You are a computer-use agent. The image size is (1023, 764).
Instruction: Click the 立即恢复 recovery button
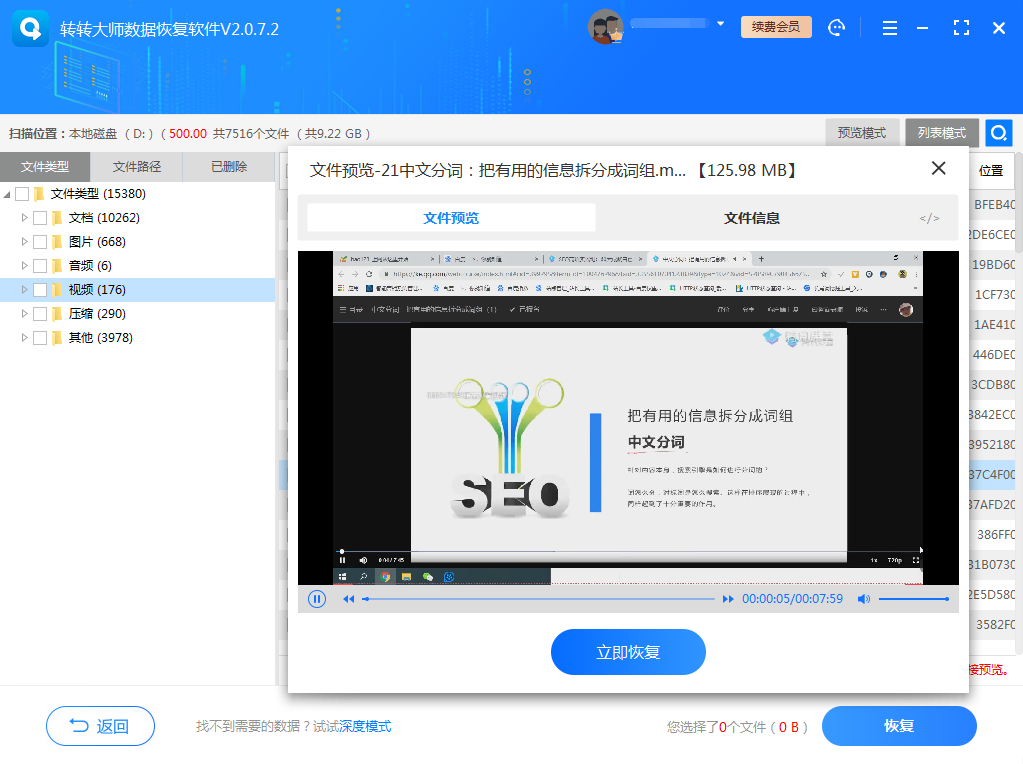click(628, 651)
